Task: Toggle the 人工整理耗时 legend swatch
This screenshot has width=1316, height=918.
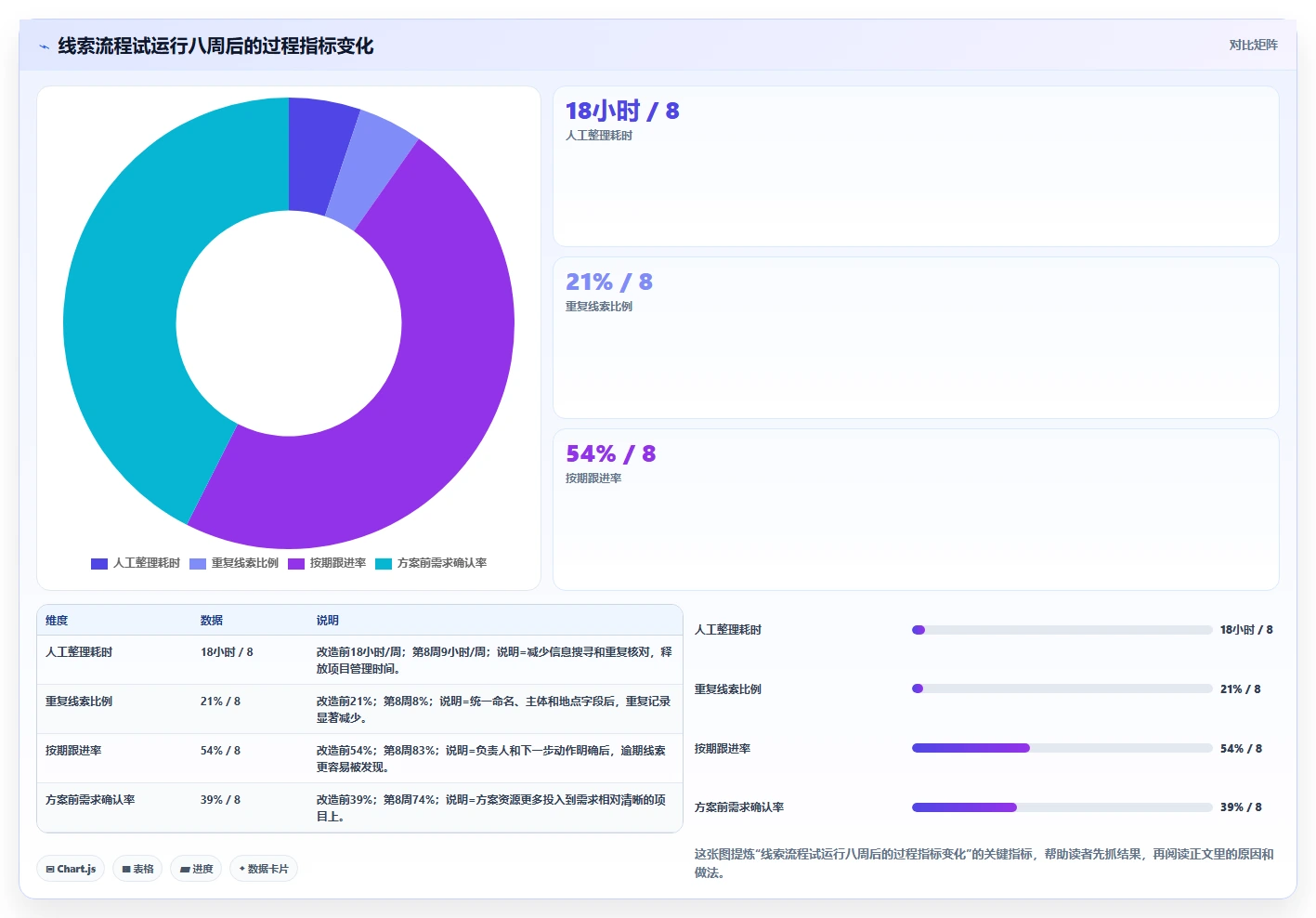Action: point(99,563)
